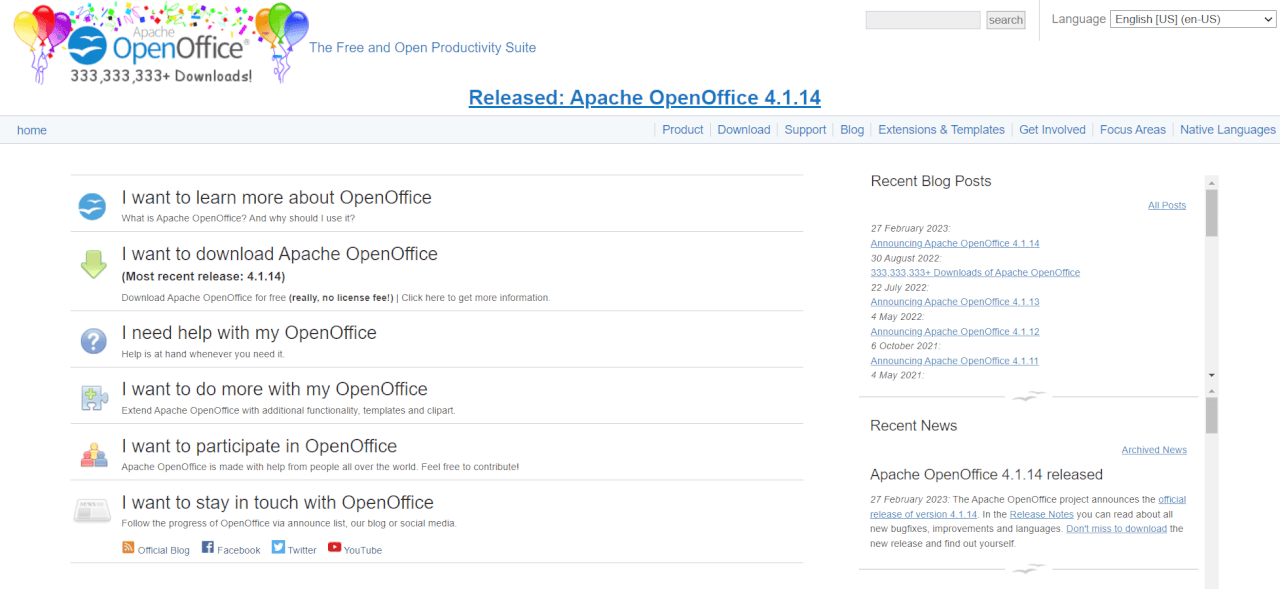Open the Product menu

tap(683, 130)
